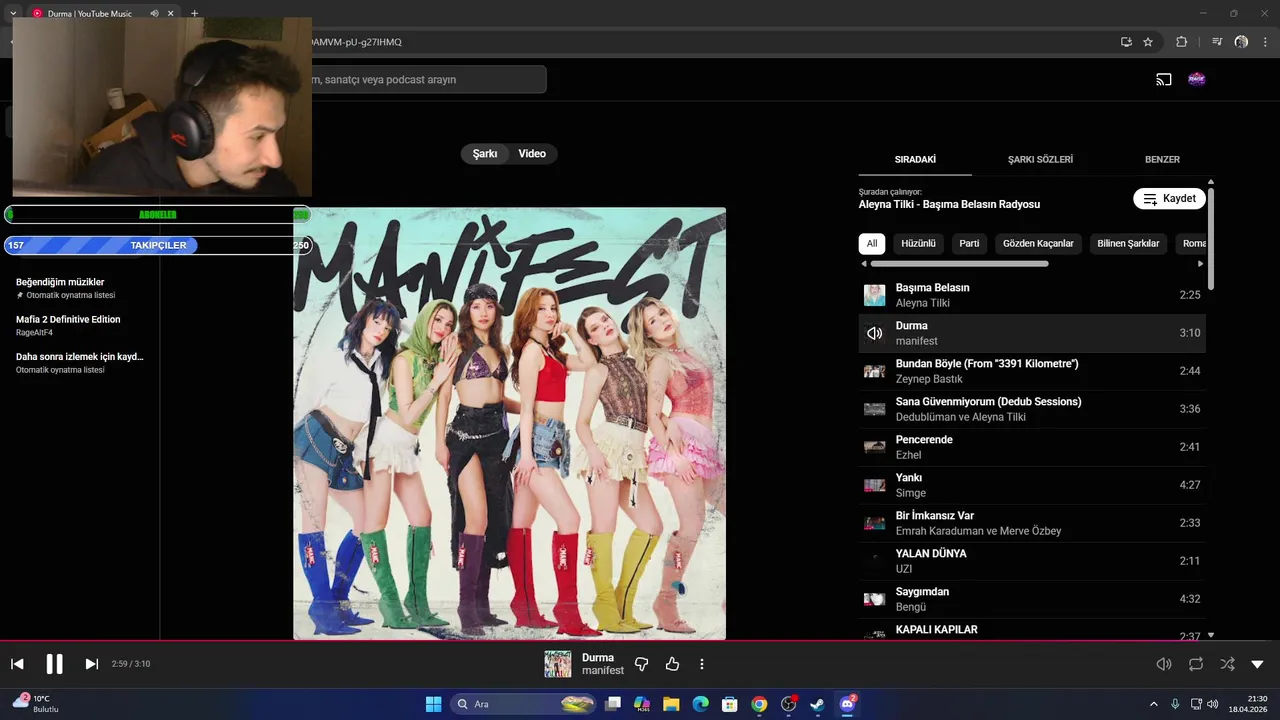Play YALAN DÜNYA by UZI
The image size is (1280, 720).
point(1032,561)
